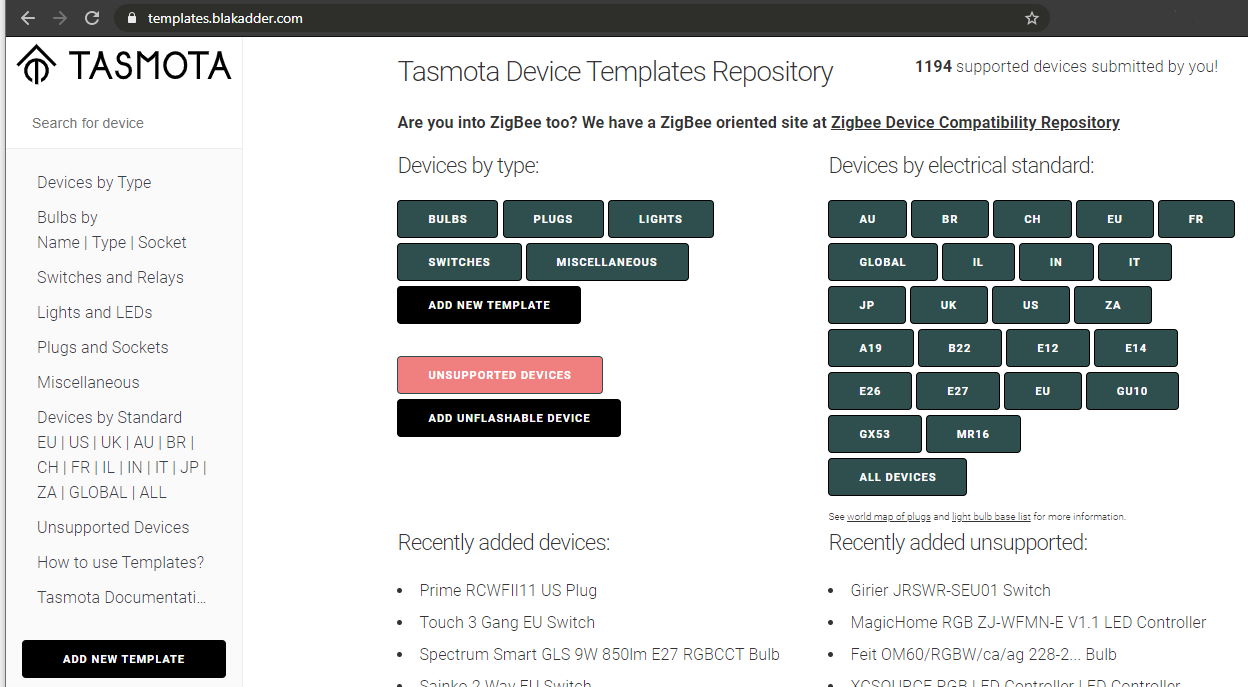Filter by FR electrical standard

click(1196, 219)
